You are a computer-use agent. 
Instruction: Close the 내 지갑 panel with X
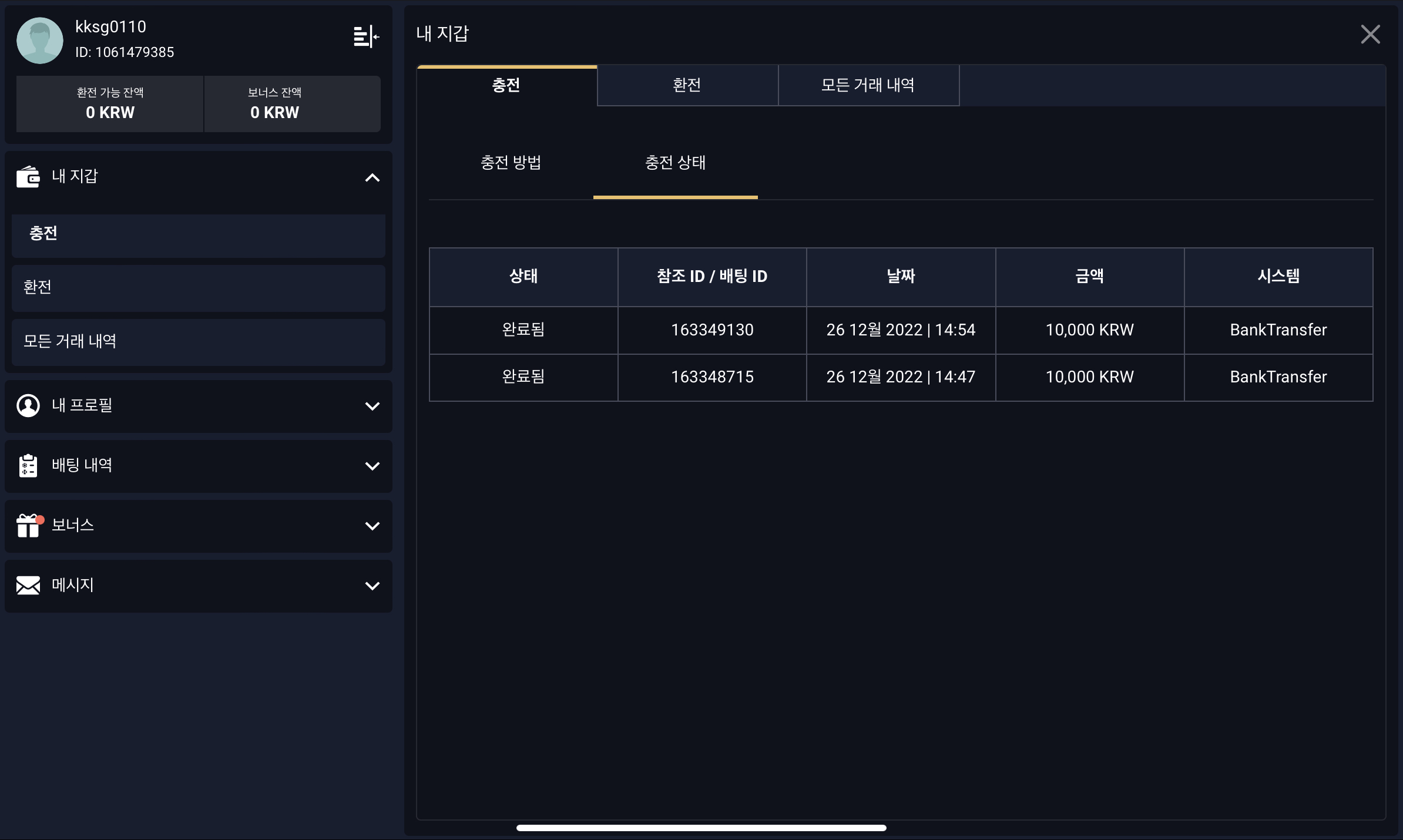coord(1370,35)
